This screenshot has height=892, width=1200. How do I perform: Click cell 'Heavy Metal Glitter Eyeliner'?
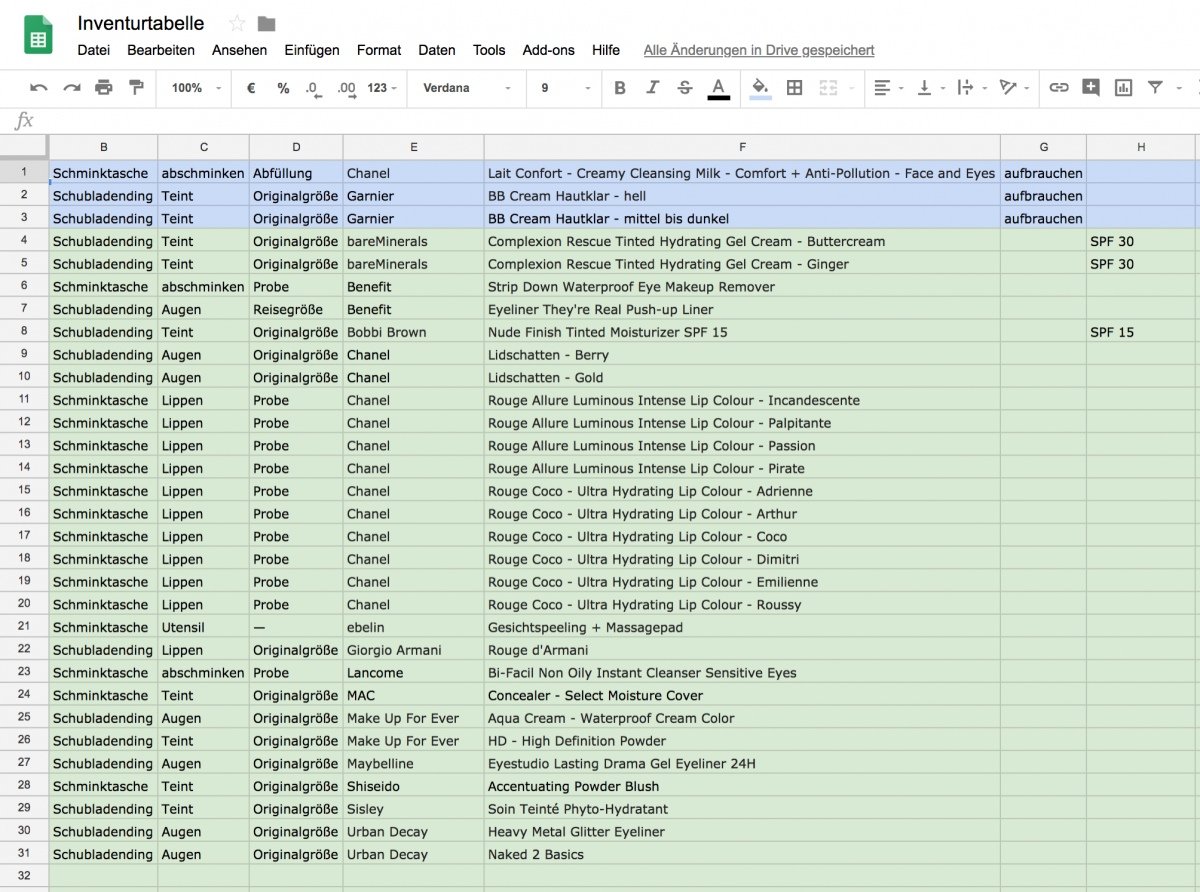pos(742,831)
